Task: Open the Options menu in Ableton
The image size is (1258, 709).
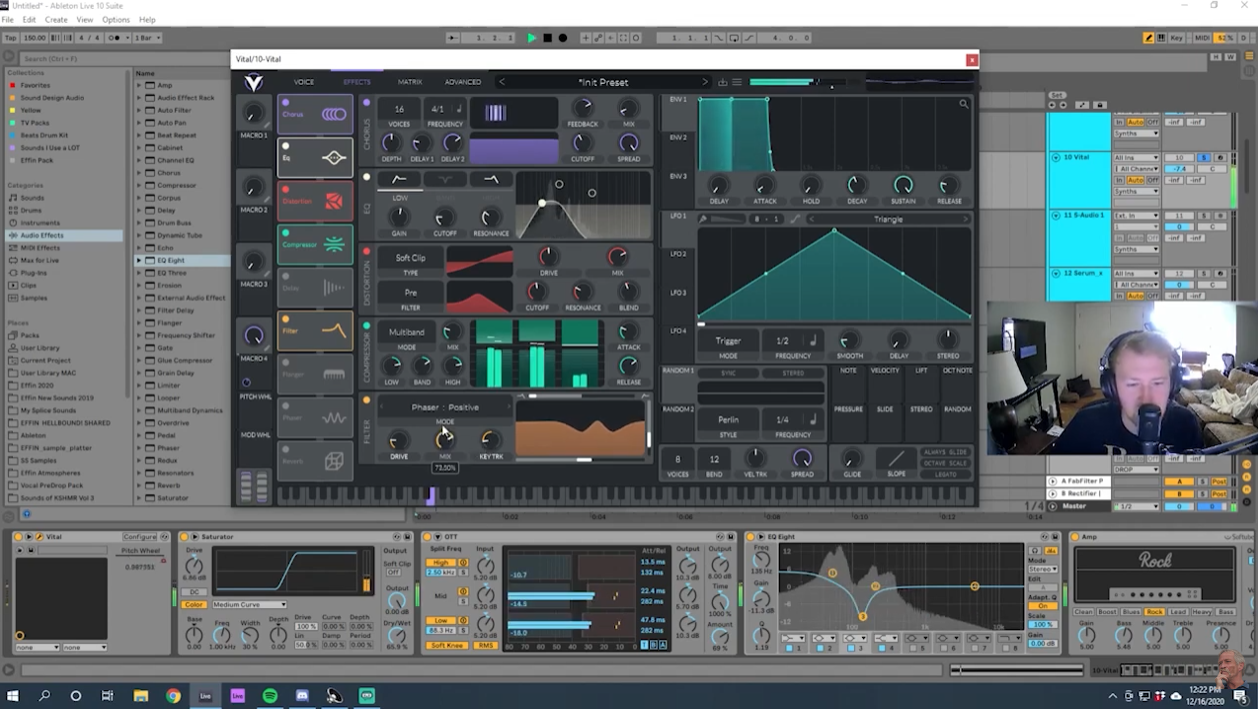Action: click(116, 20)
